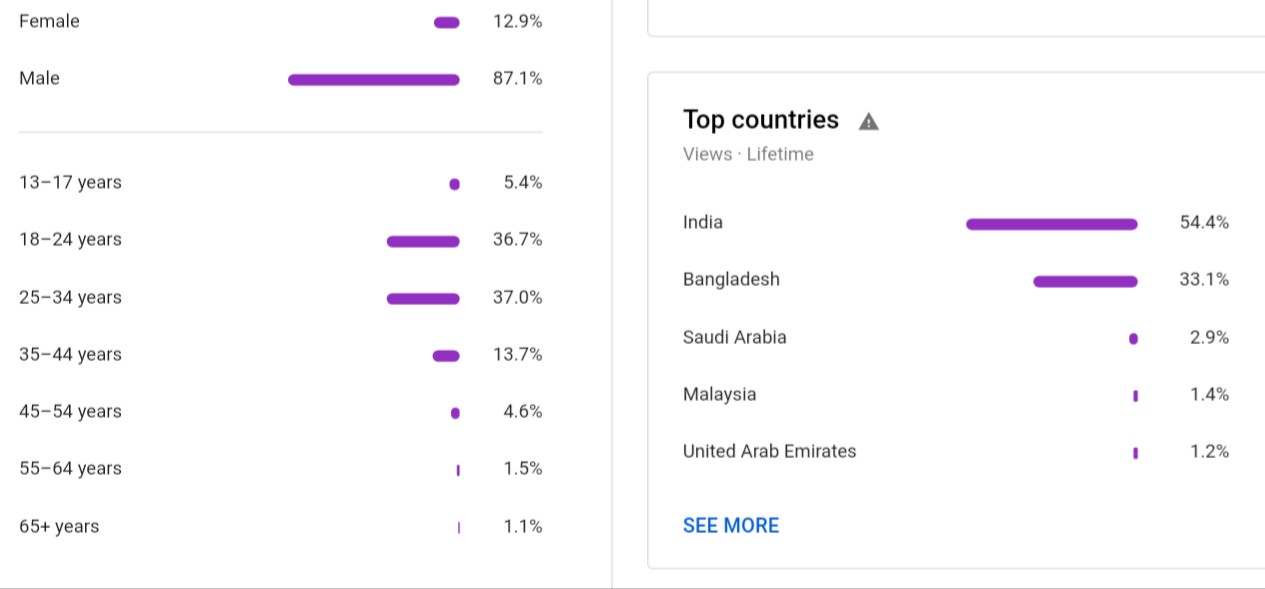
Task: Select the Saudi Arabia country row
Action: [956, 338]
